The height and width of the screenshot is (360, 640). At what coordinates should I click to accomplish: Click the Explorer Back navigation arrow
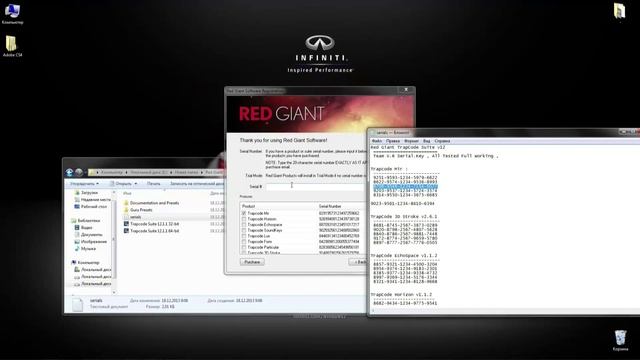(69, 172)
